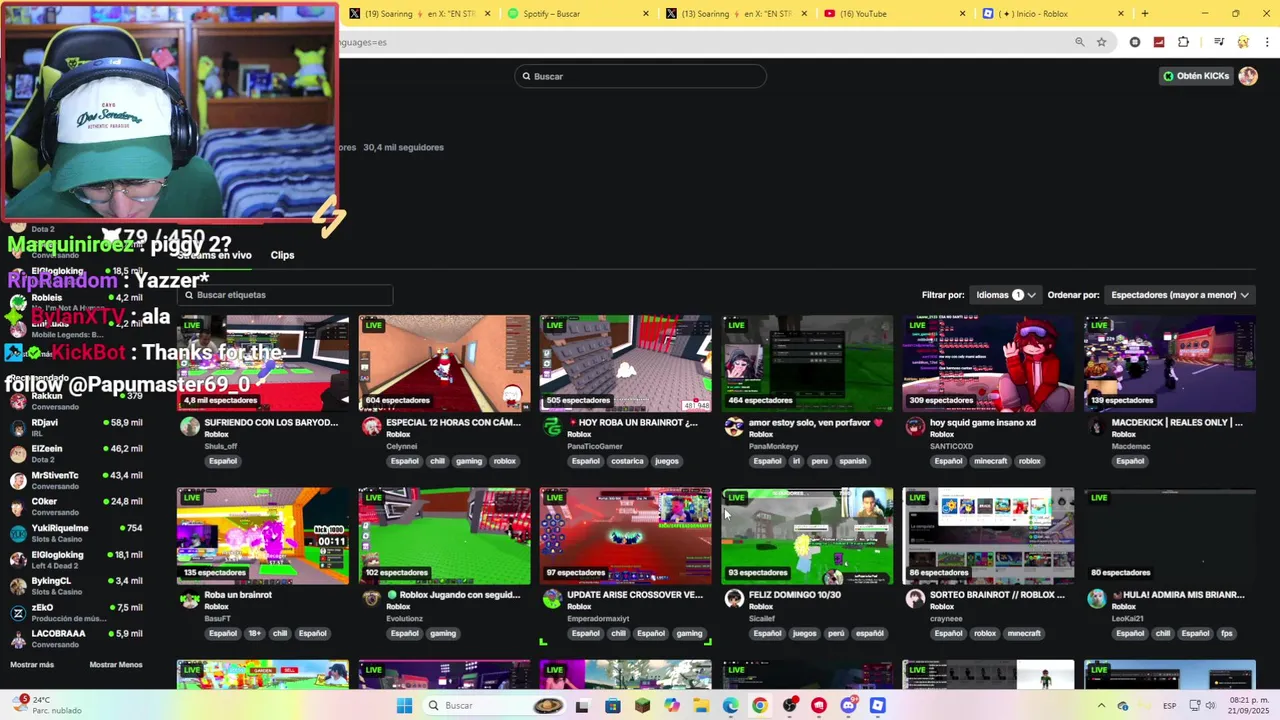
Task: Open the SUFRIENDO CON LOS BARYOD stream thumbnail
Action: (263, 363)
